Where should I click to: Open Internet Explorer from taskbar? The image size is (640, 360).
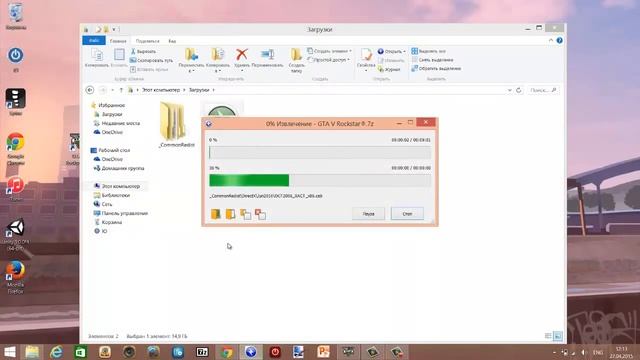(56, 352)
